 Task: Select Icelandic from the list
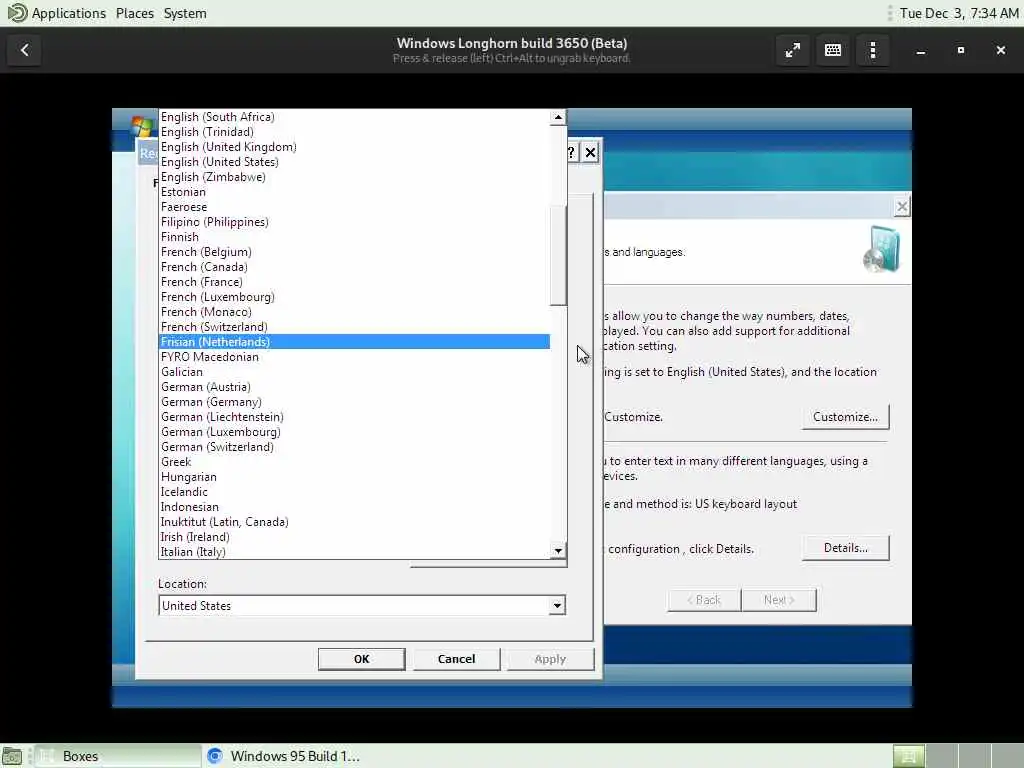[x=355, y=492]
